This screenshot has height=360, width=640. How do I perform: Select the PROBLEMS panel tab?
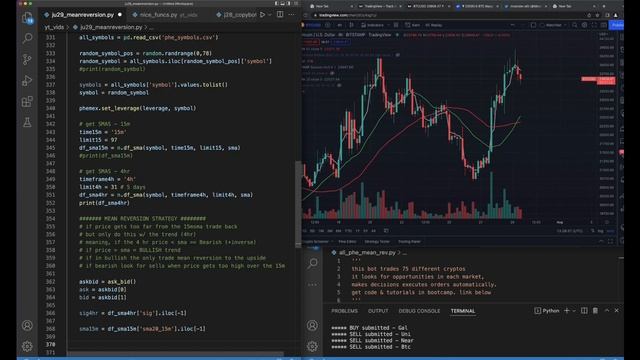344,311
